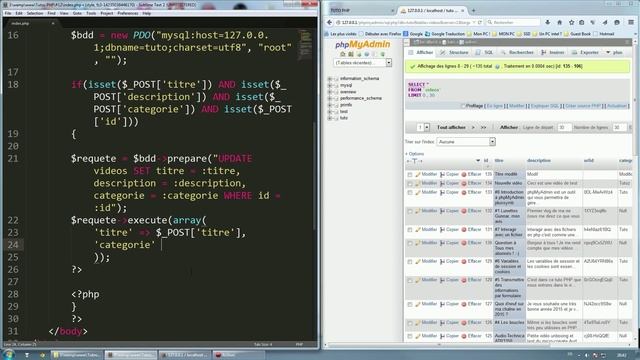Viewport: 640px width, 360px height.
Task: Sort by the description column header
Action: click(539, 160)
